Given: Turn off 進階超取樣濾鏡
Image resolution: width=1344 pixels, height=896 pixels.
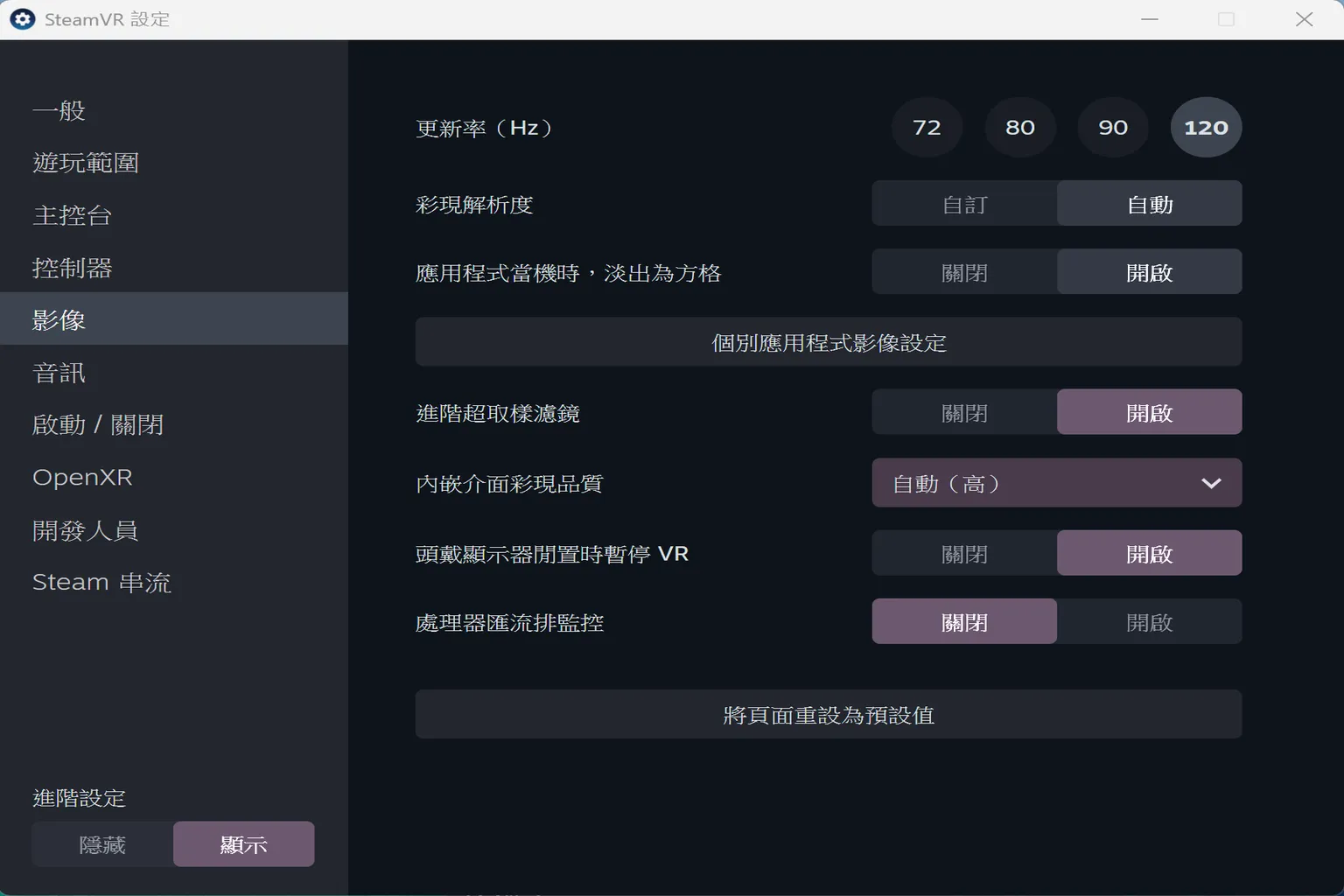Looking at the screenshot, I should coord(963,411).
